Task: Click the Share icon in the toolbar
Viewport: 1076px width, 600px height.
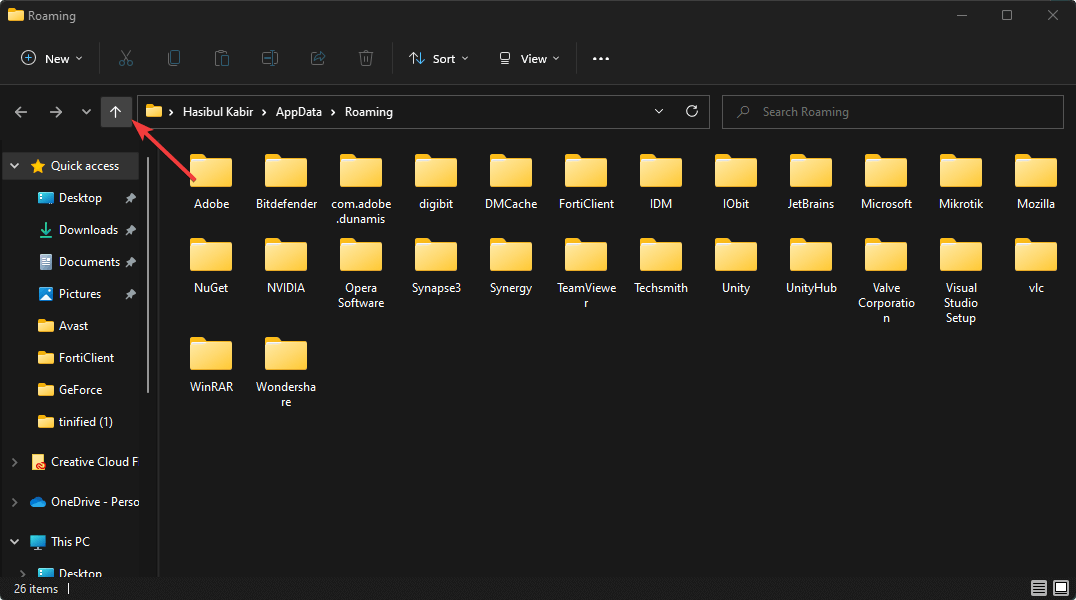Action: click(317, 58)
